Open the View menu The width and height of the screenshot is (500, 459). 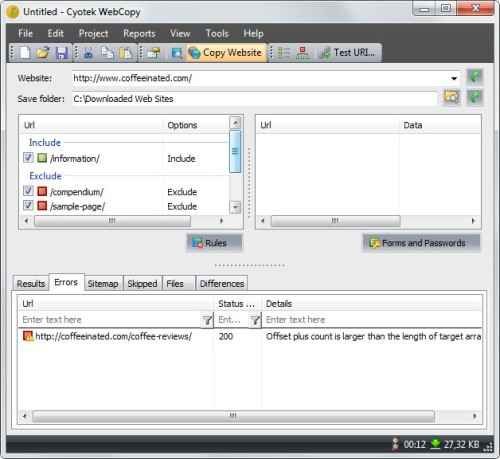(x=180, y=34)
